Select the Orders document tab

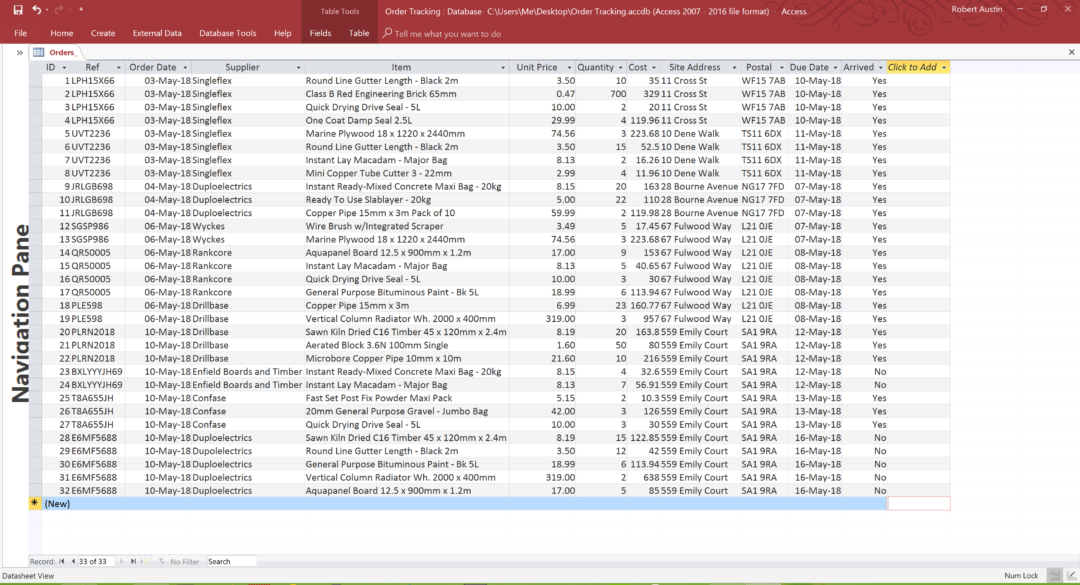[56, 52]
